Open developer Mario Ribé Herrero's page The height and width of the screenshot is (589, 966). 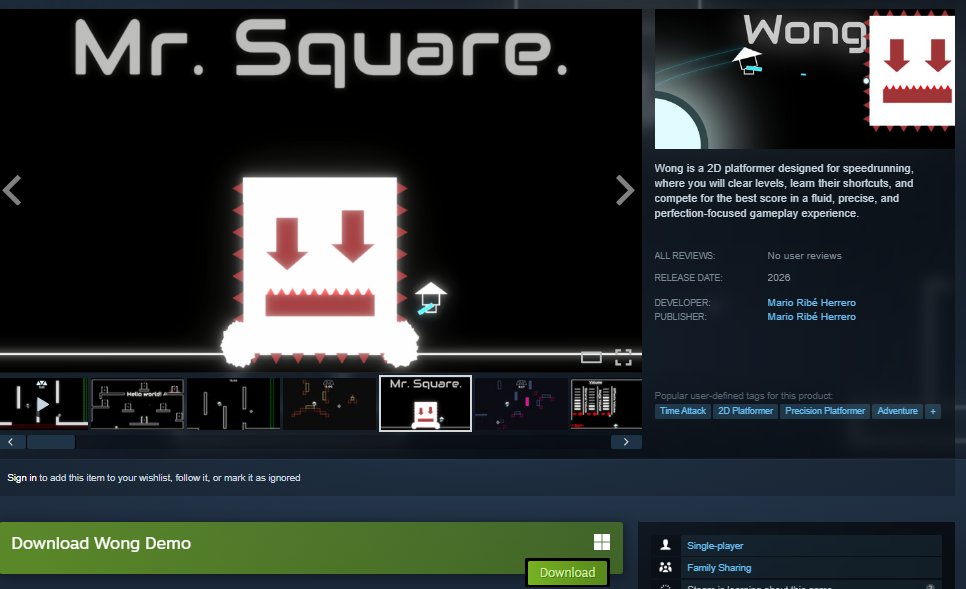[x=811, y=303]
